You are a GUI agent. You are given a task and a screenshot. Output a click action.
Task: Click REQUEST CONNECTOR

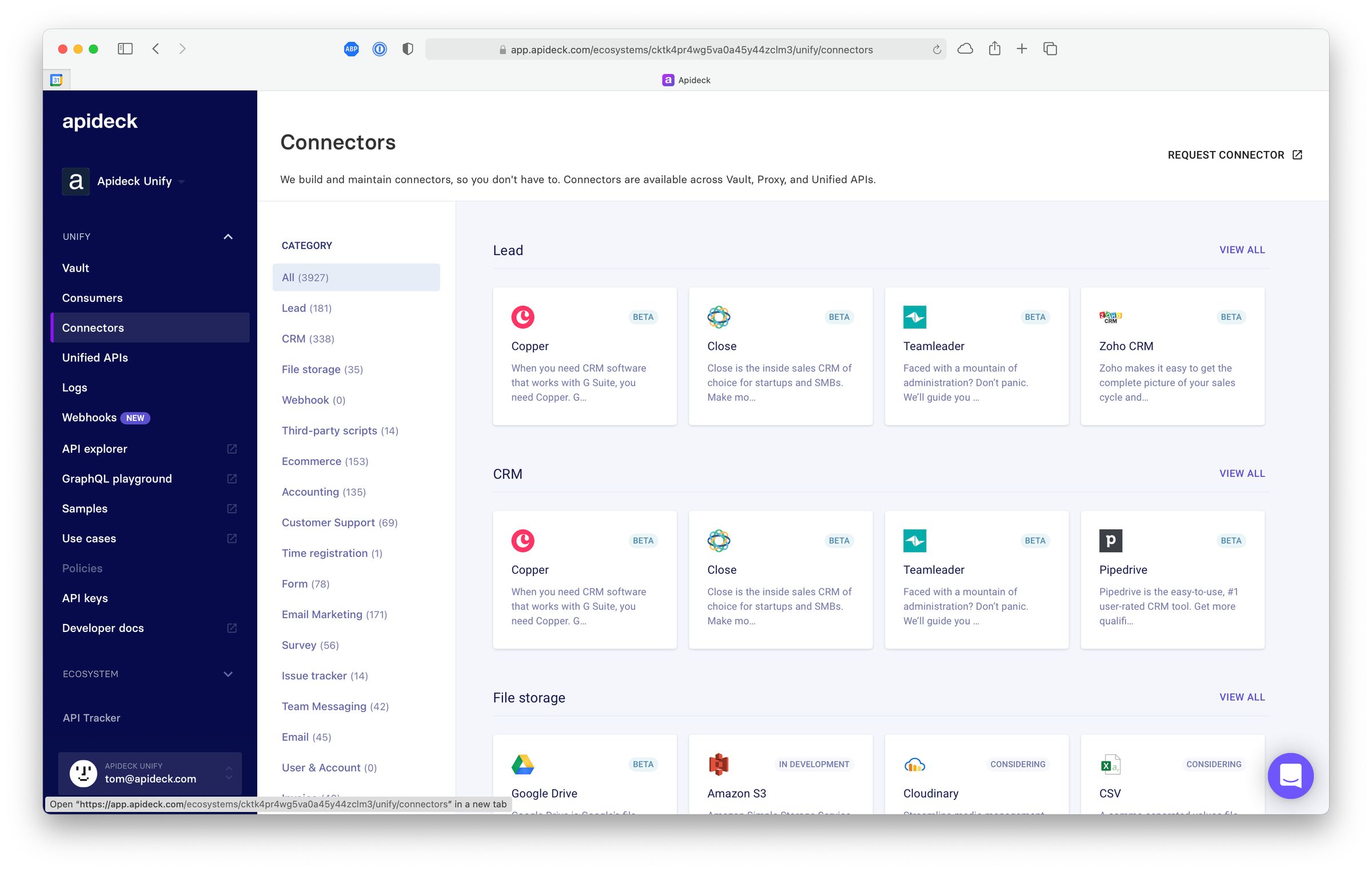coord(1227,155)
